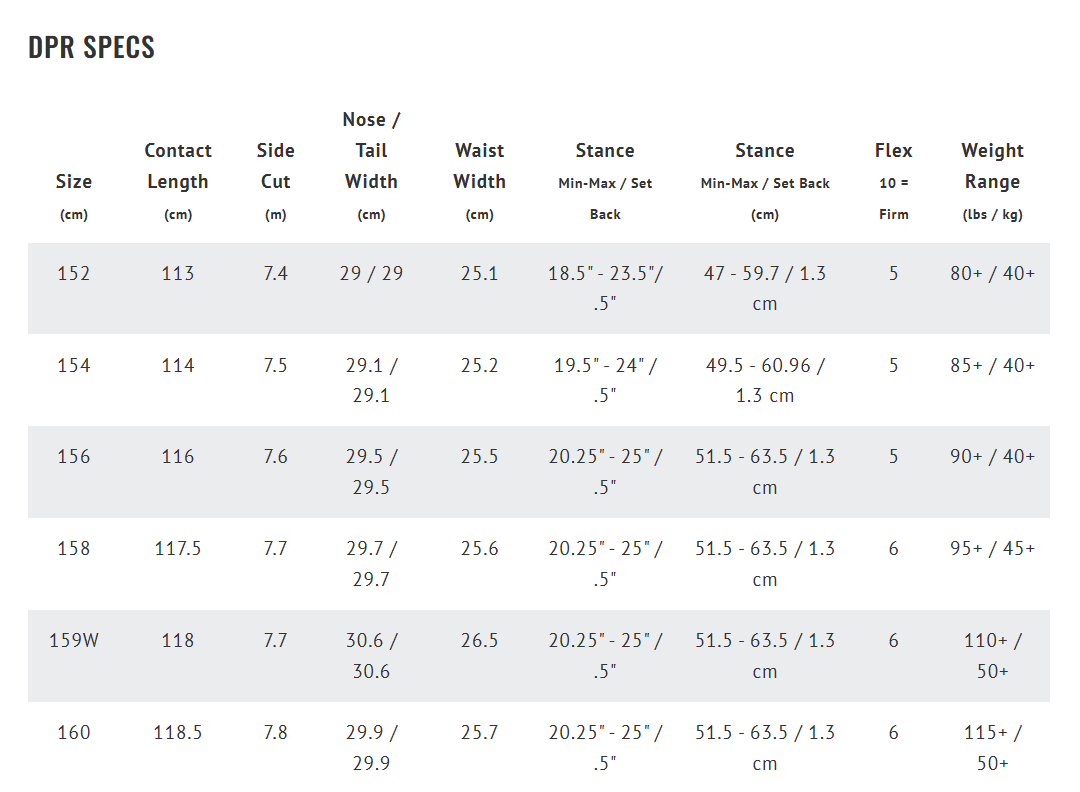Click the Nose / Tail Width header
This screenshot has height=792, width=1080.
point(371,151)
